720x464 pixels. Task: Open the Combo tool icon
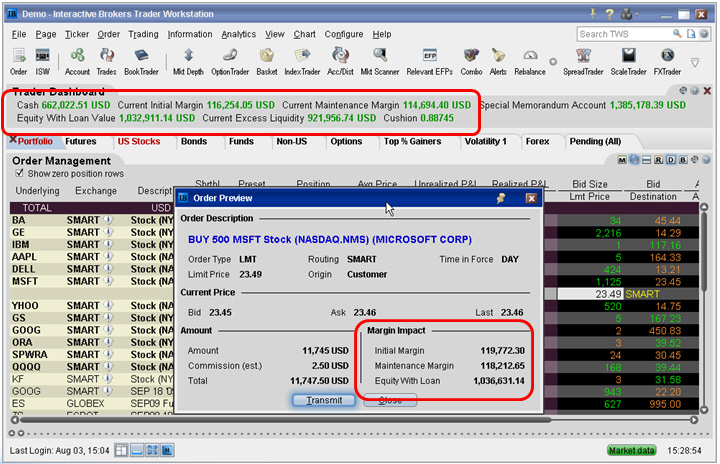[471, 62]
